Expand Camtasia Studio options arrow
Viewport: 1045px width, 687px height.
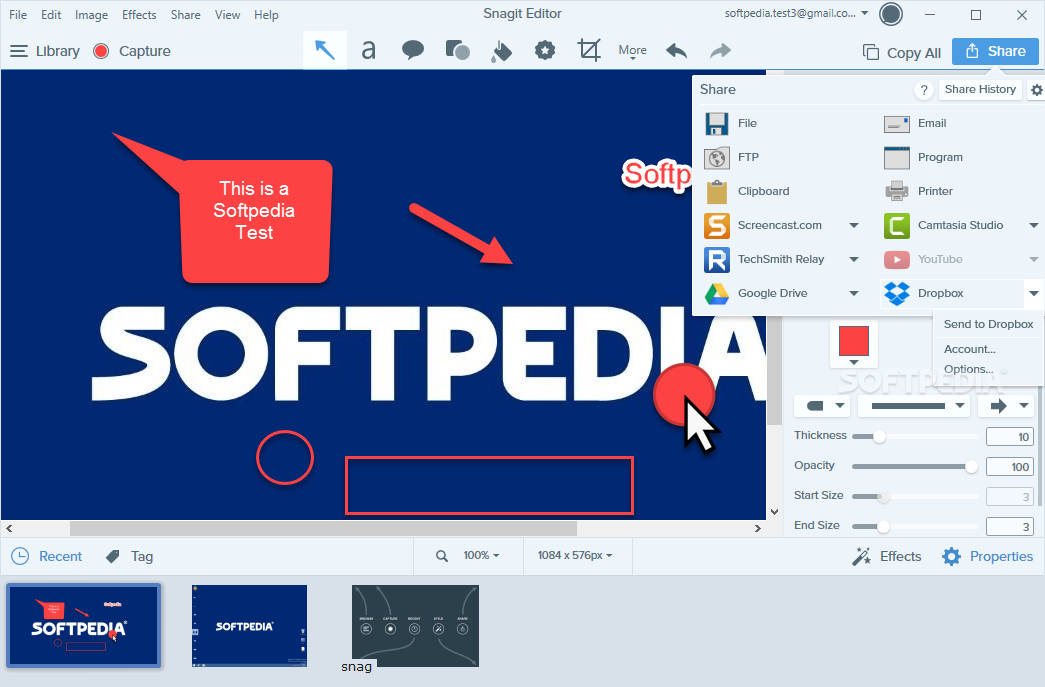pos(1034,225)
